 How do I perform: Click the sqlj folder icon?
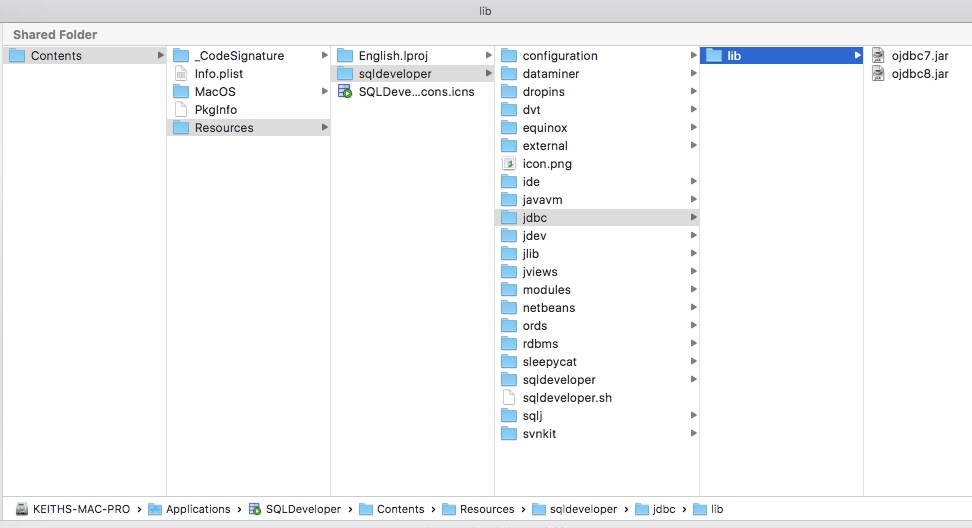509,415
